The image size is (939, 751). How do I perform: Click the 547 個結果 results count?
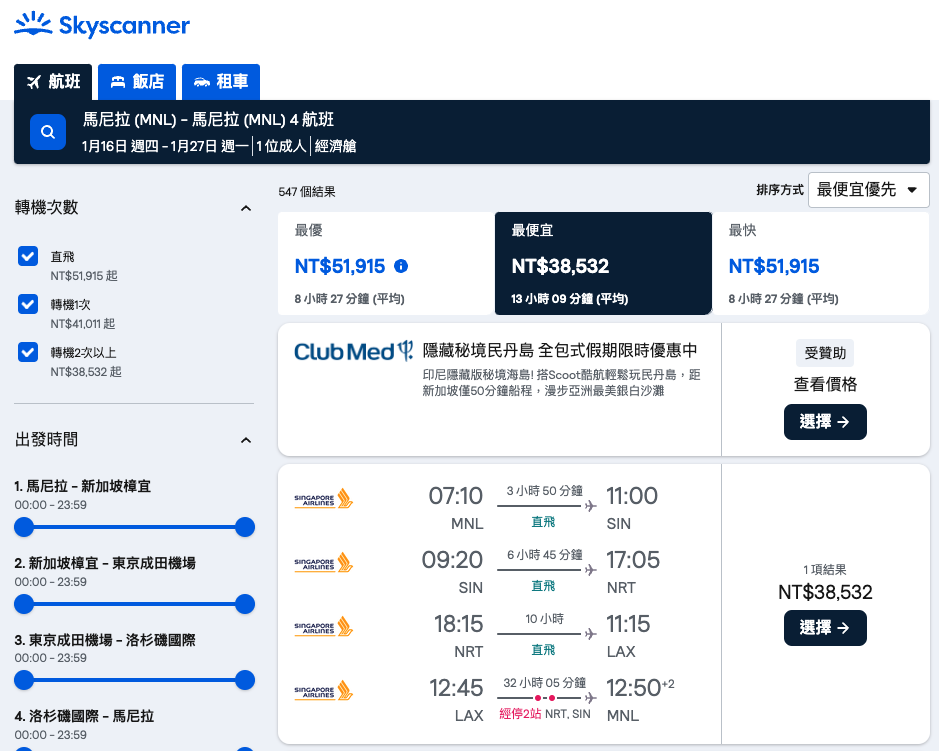pyautogui.click(x=307, y=192)
